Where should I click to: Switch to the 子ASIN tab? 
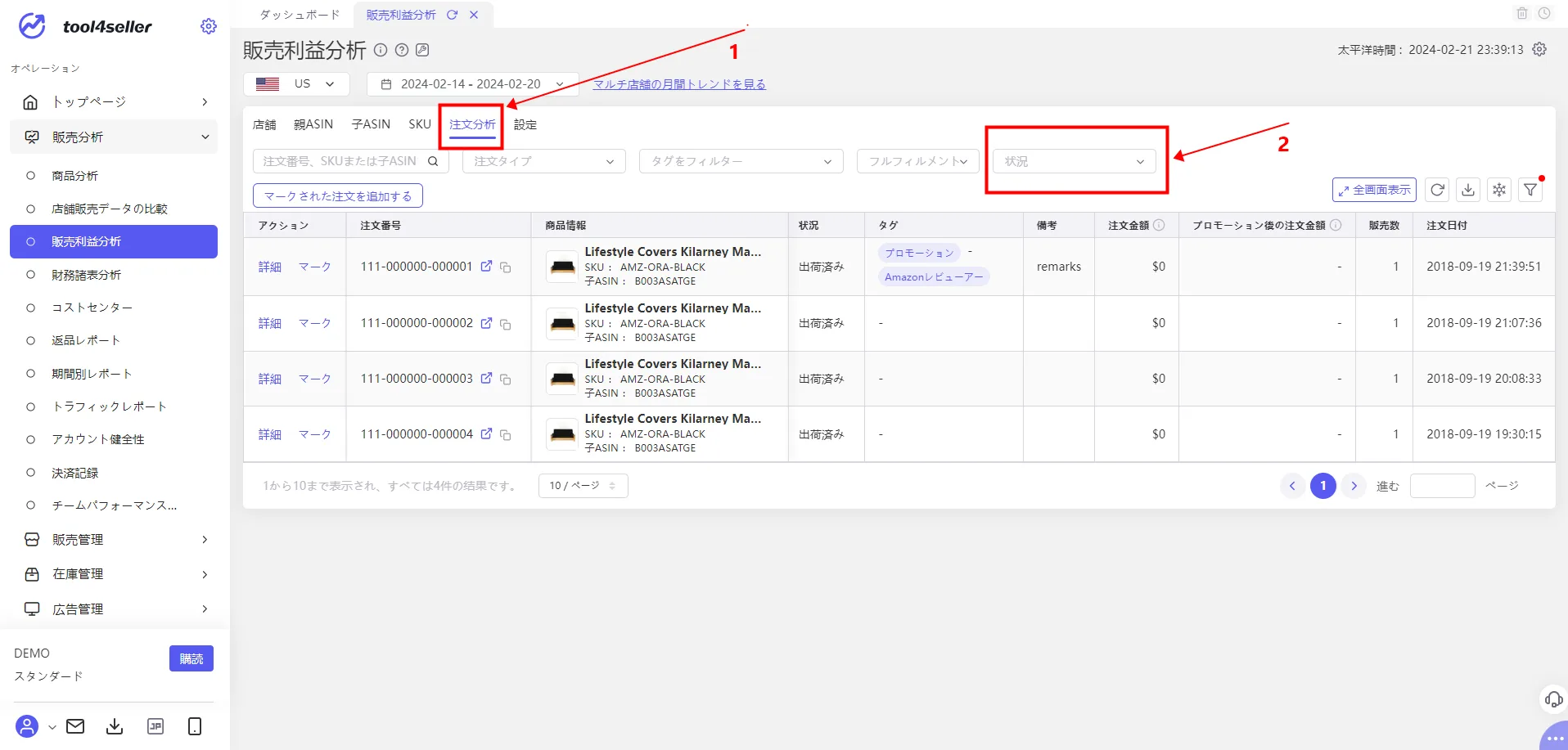click(x=371, y=124)
